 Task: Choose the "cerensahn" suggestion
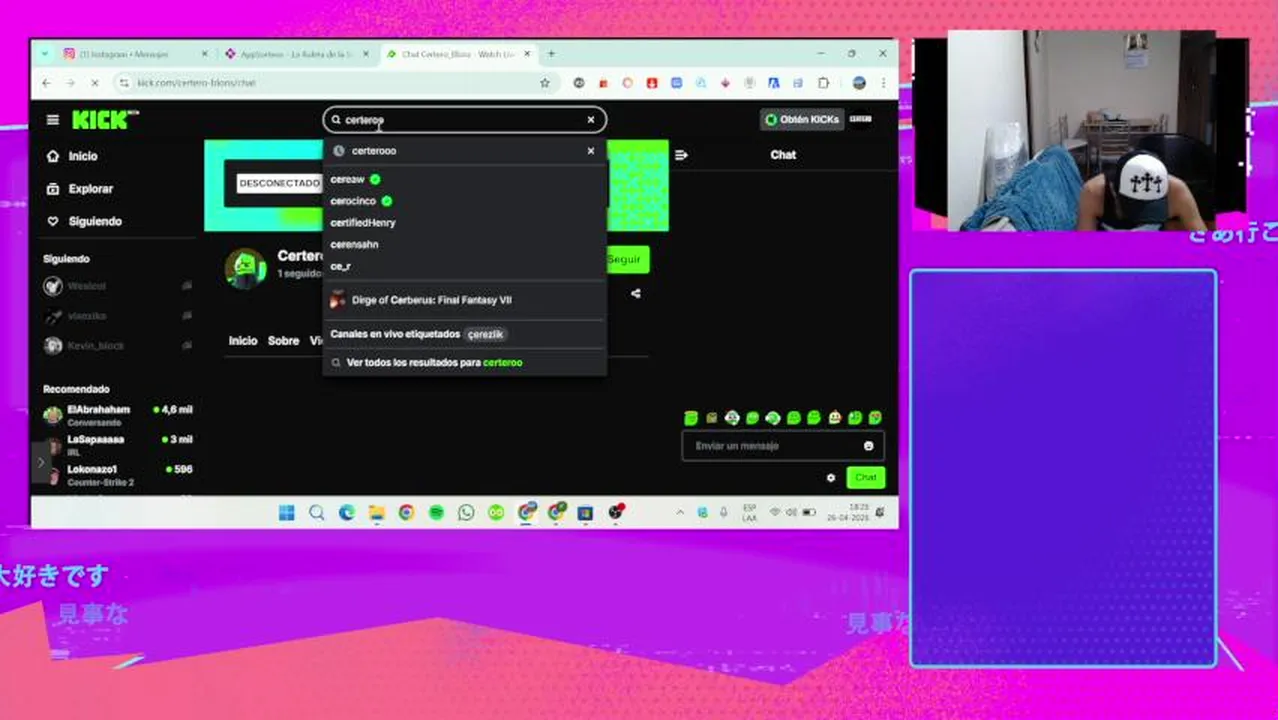[354, 244]
